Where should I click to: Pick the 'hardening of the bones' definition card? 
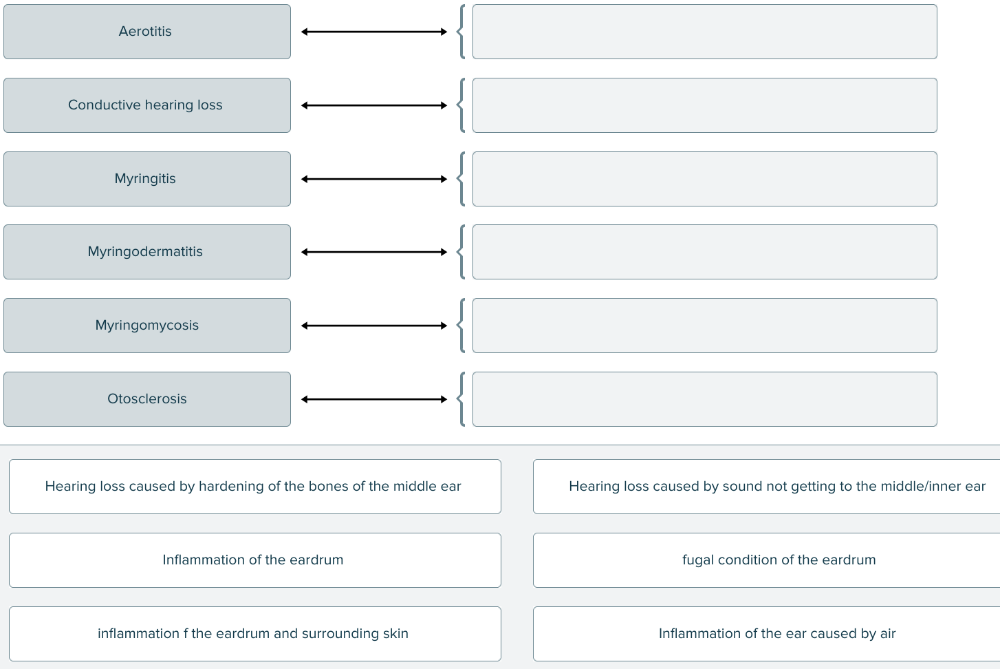[254, 487]
